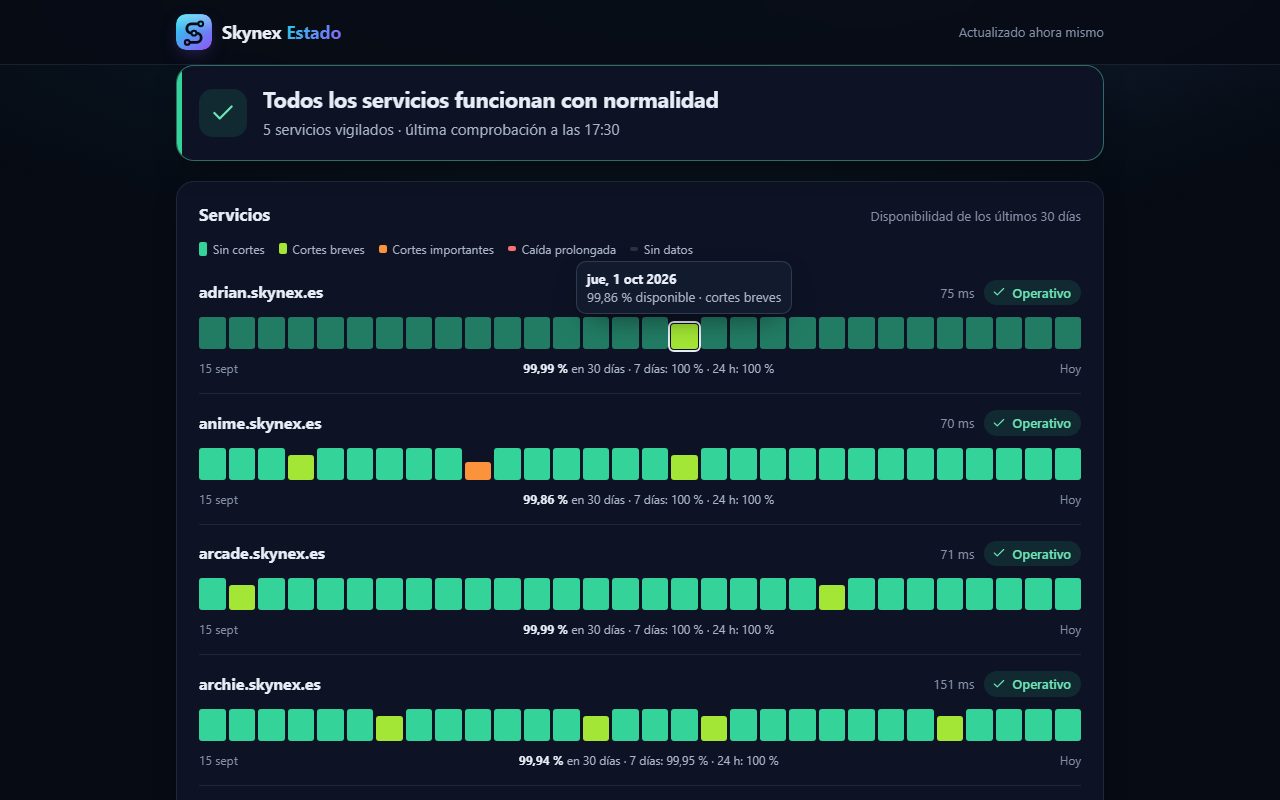Click the last day bar of arcade.skynex.es
The image size is (1280, 800).
[1068, 594]
